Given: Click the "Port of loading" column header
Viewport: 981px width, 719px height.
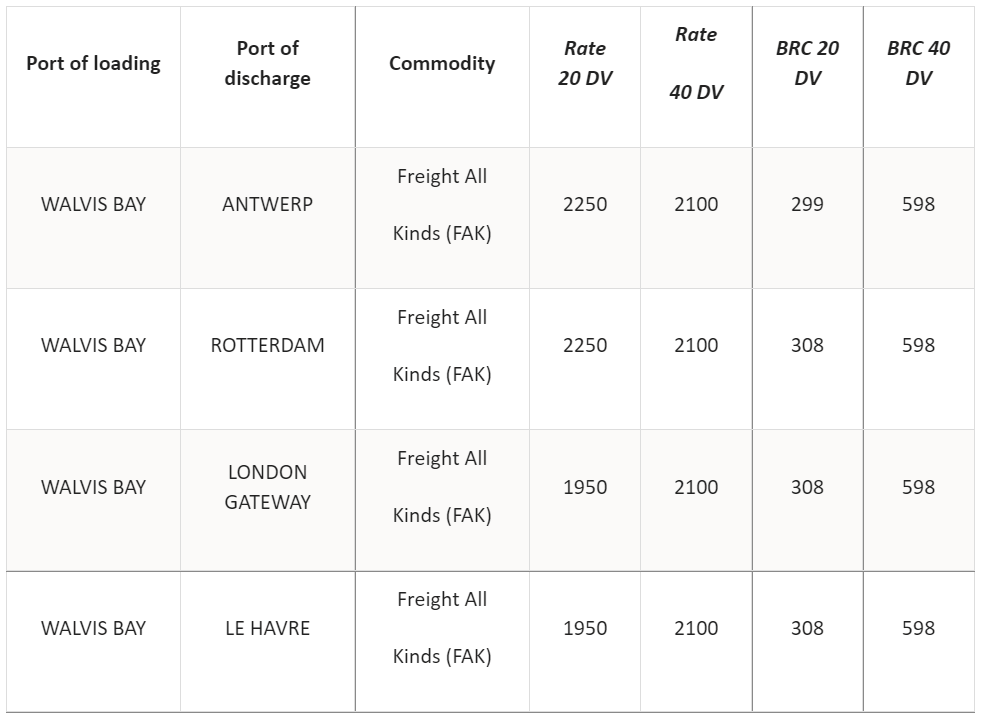Looking at the screenshot, I should click(x=93, y=63).
